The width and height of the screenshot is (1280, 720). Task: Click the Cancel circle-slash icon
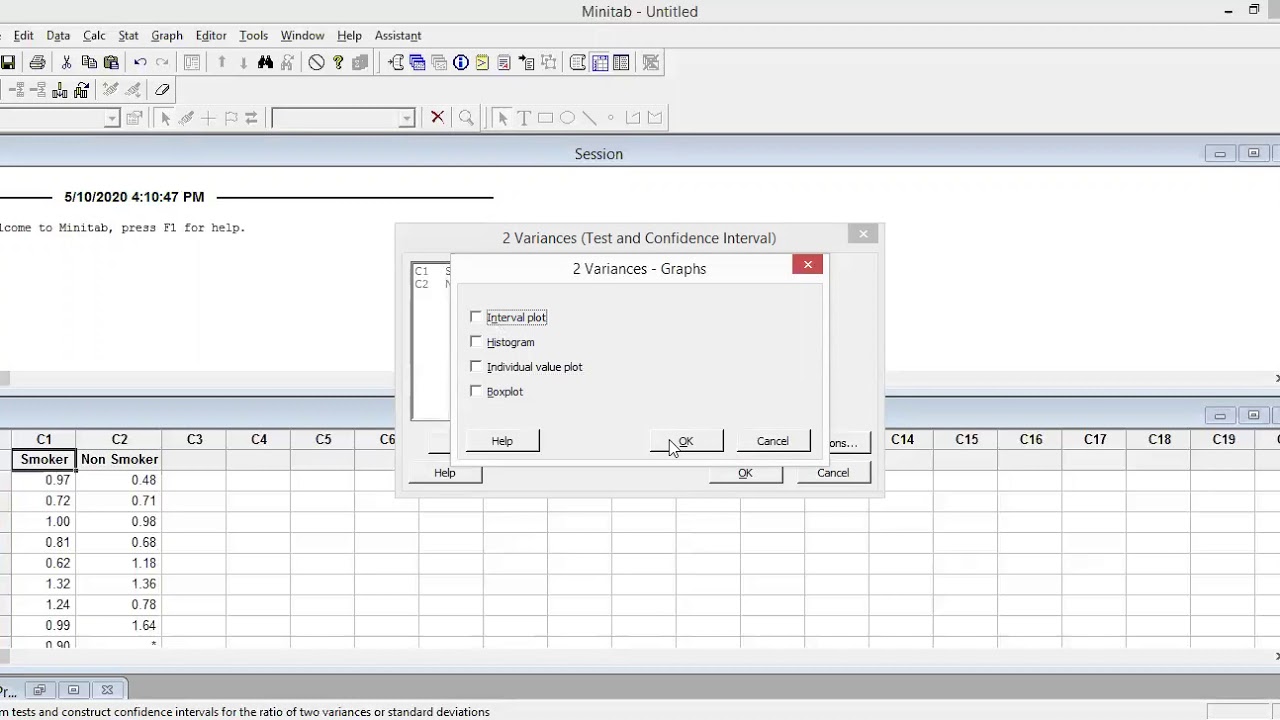point(316,62)
